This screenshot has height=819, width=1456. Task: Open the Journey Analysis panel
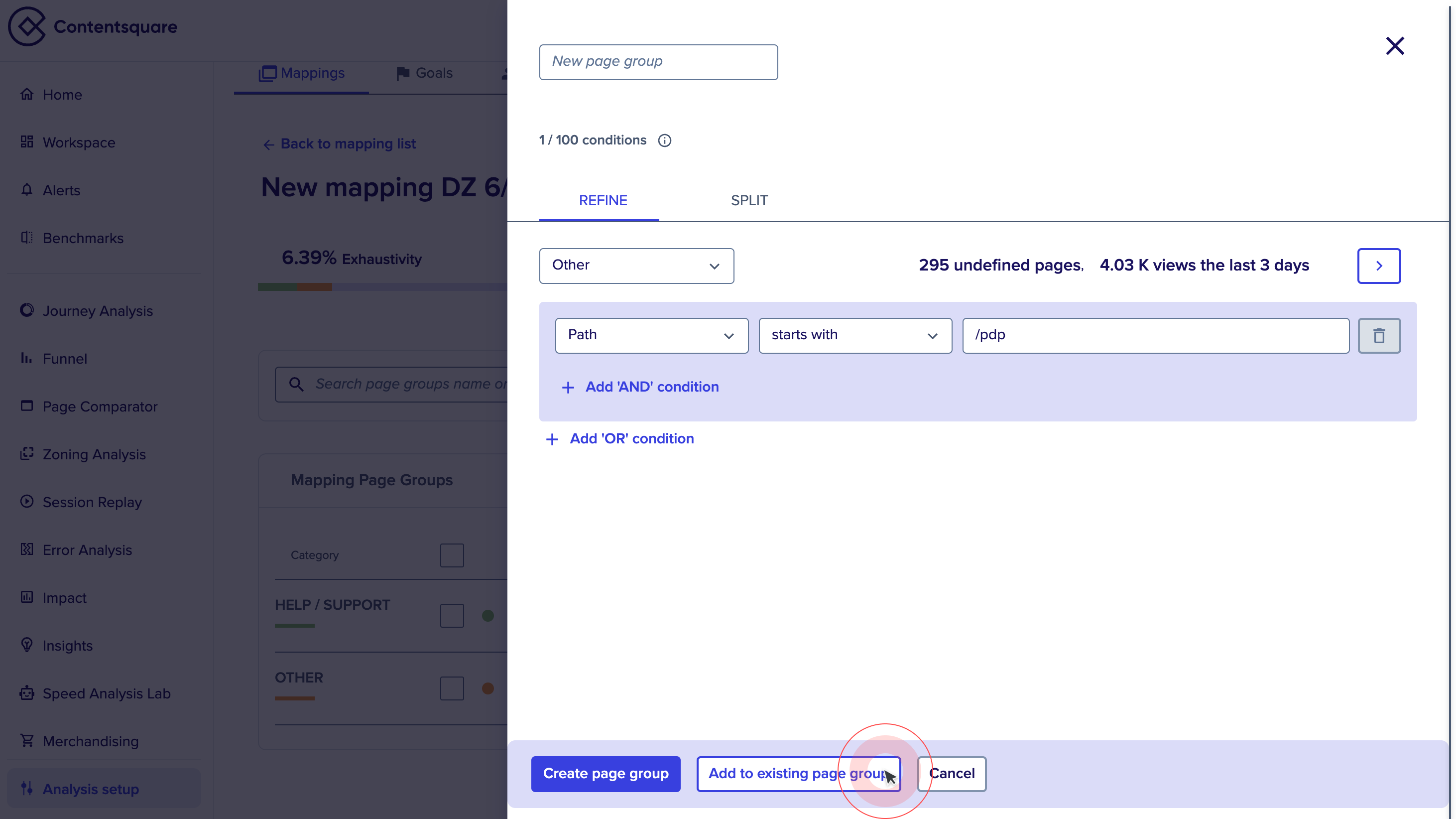click(x=98, y=310)
